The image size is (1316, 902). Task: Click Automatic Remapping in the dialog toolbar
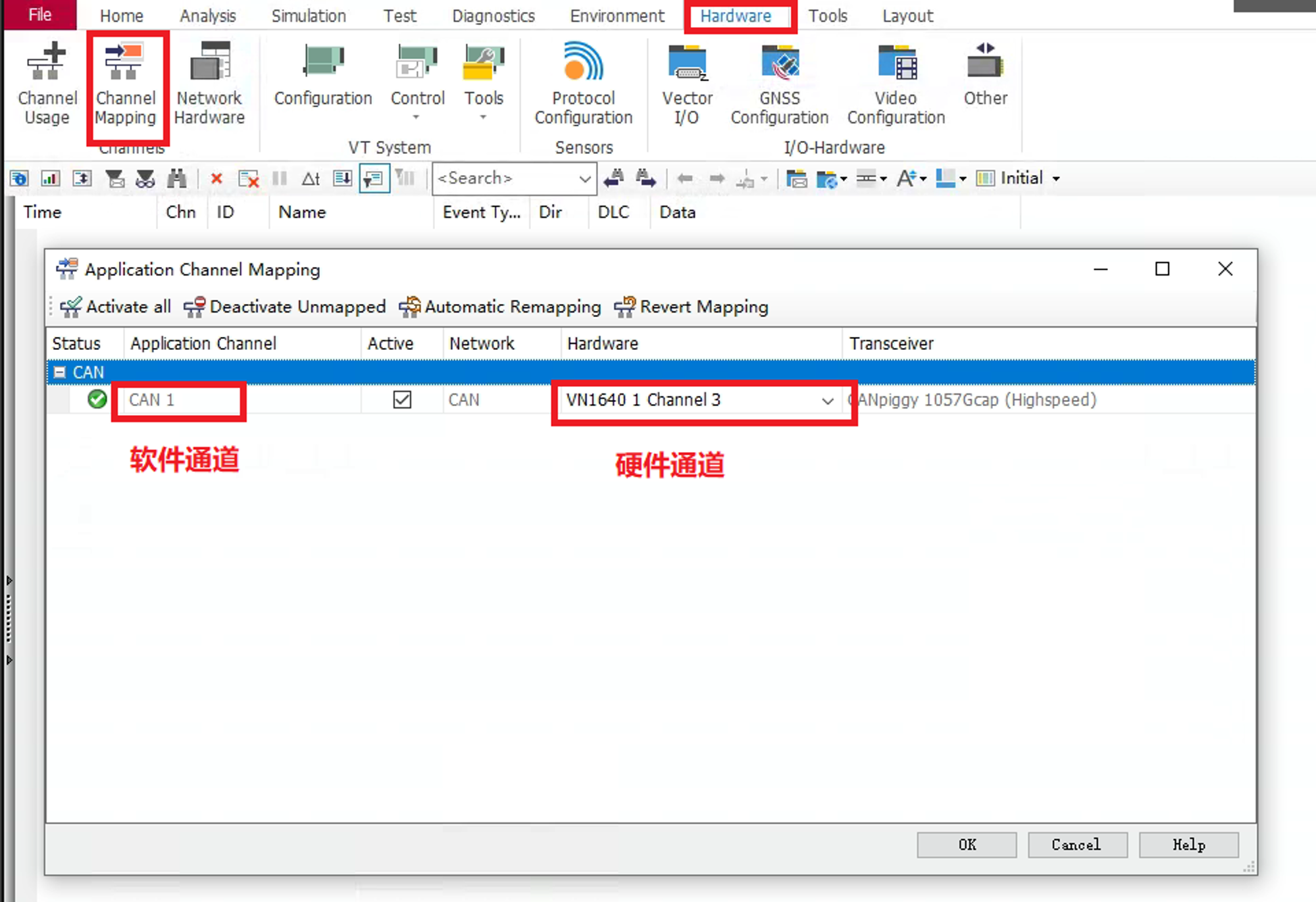501,307
